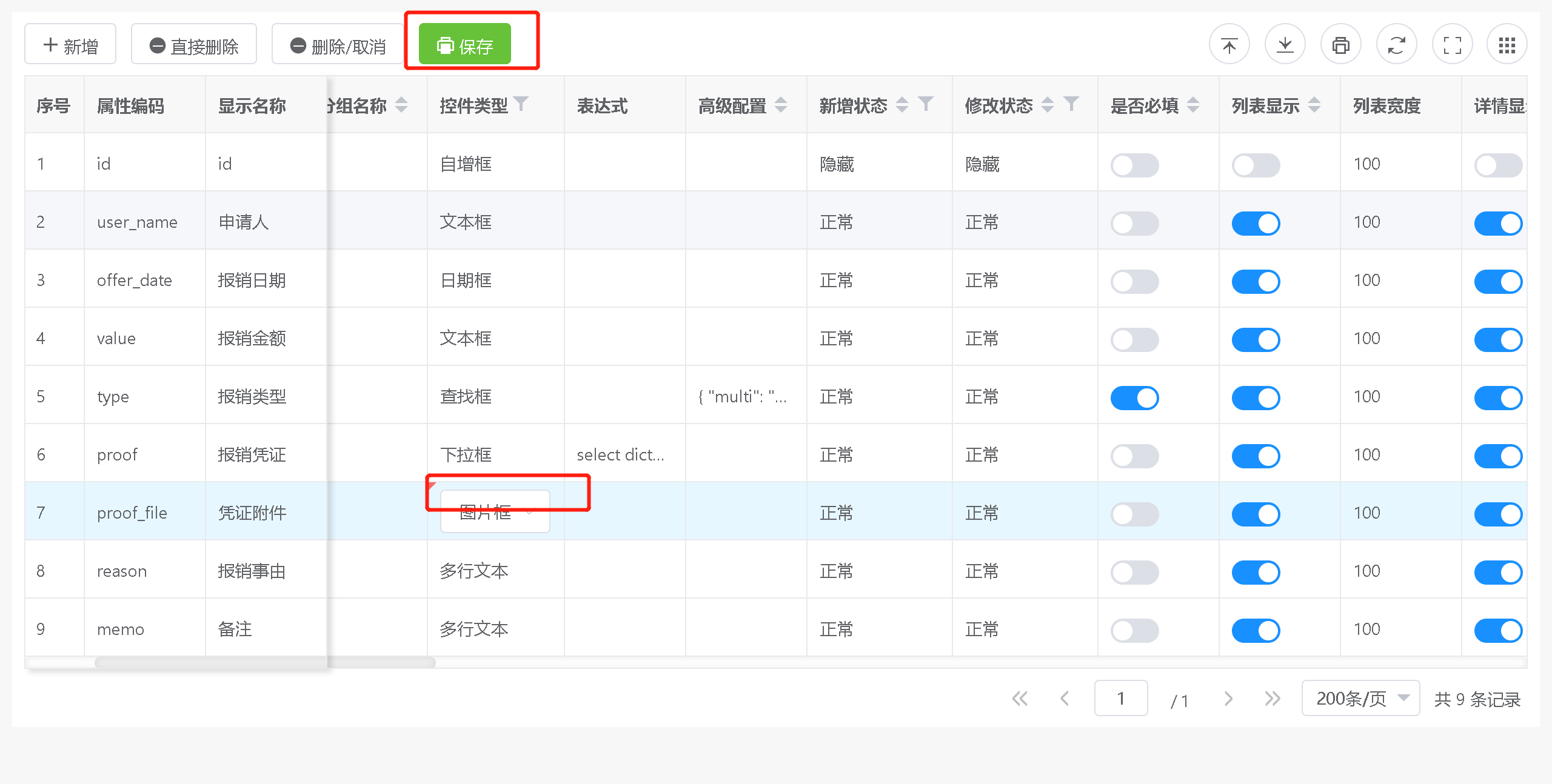Toggle 列表显示 switch for id row
Screen dimensions: 1552x784
tap(1256, 165)
